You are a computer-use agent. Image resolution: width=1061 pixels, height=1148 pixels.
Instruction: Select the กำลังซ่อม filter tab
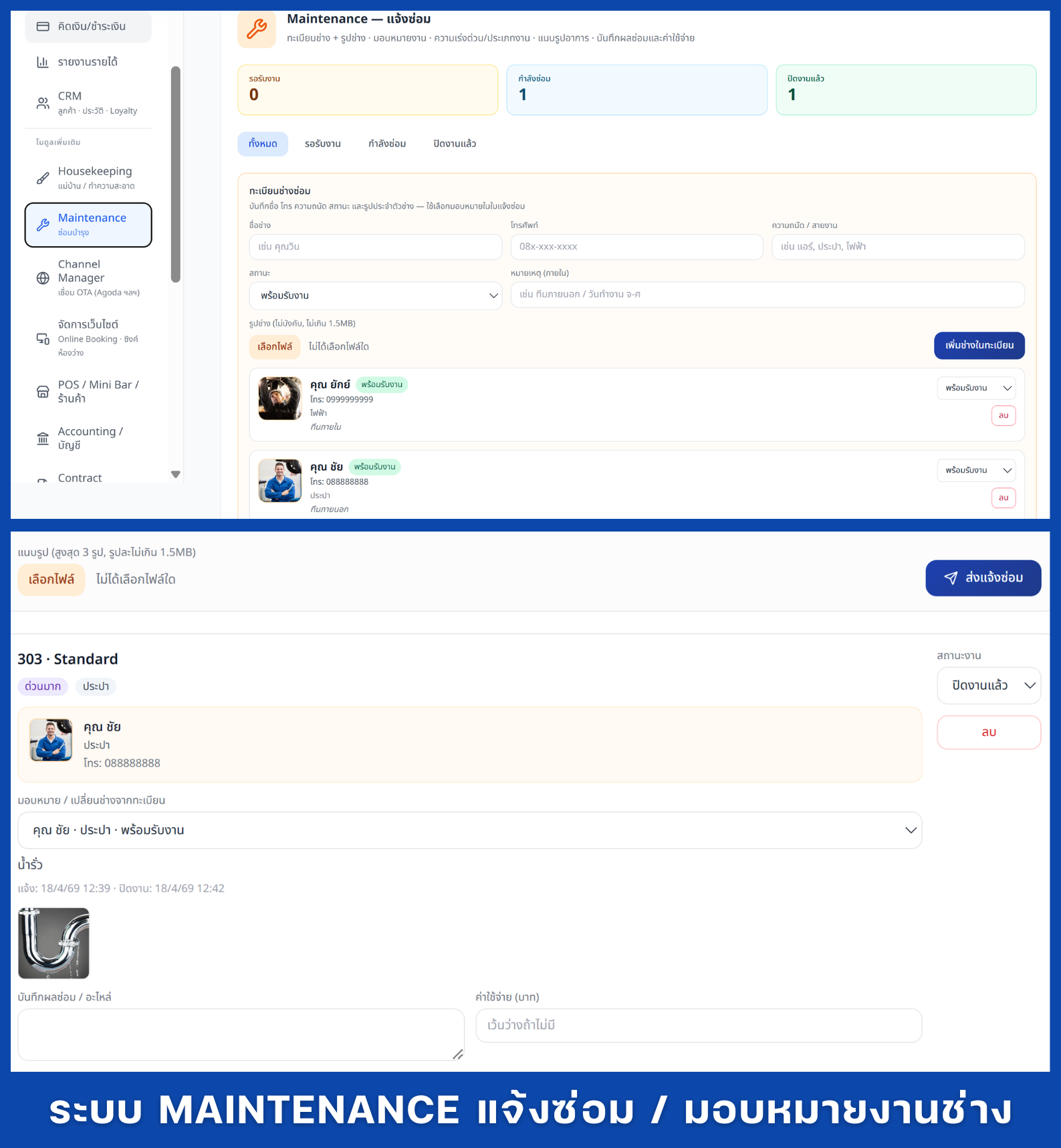[387, 144]
